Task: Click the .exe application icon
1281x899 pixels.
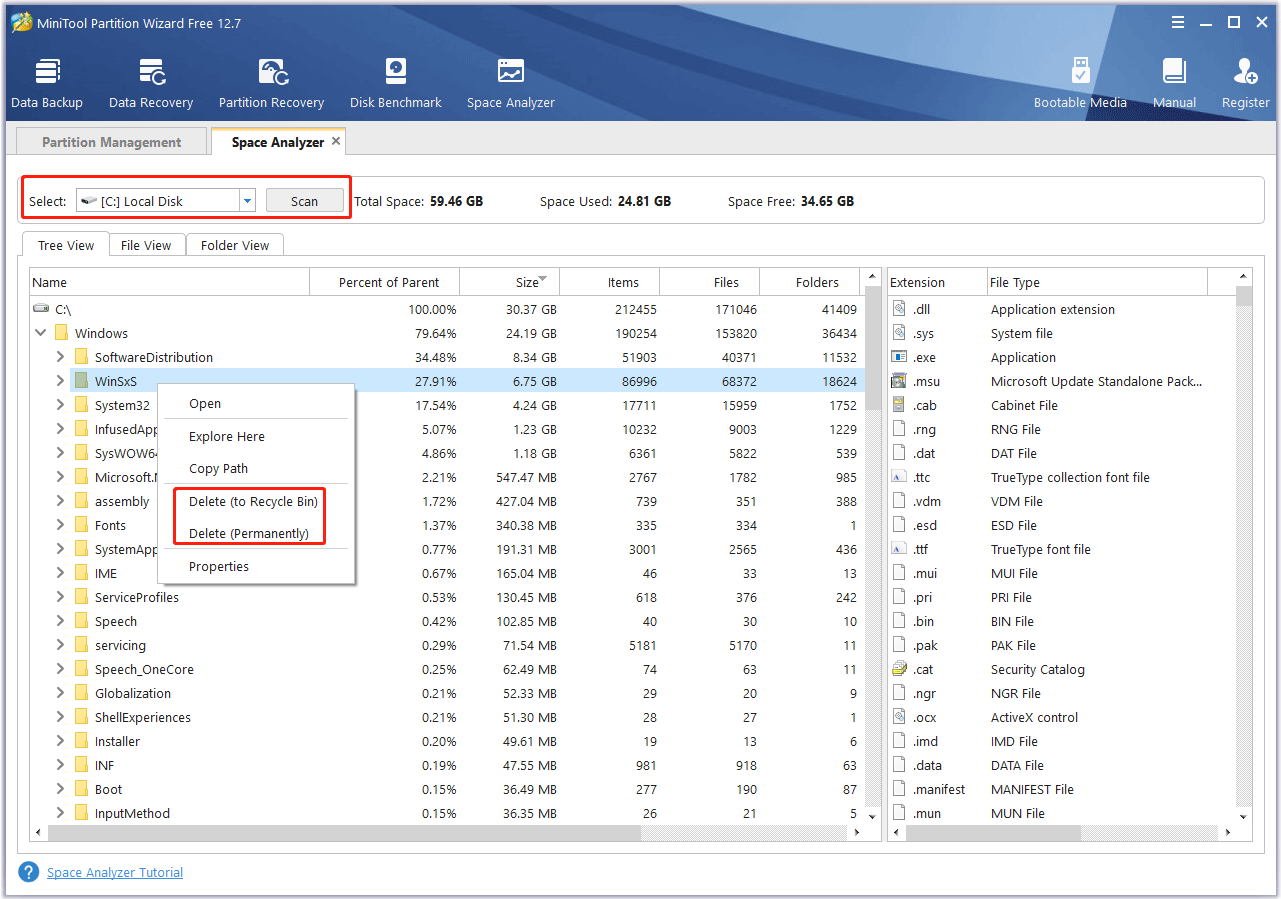Action: [899, 357]
